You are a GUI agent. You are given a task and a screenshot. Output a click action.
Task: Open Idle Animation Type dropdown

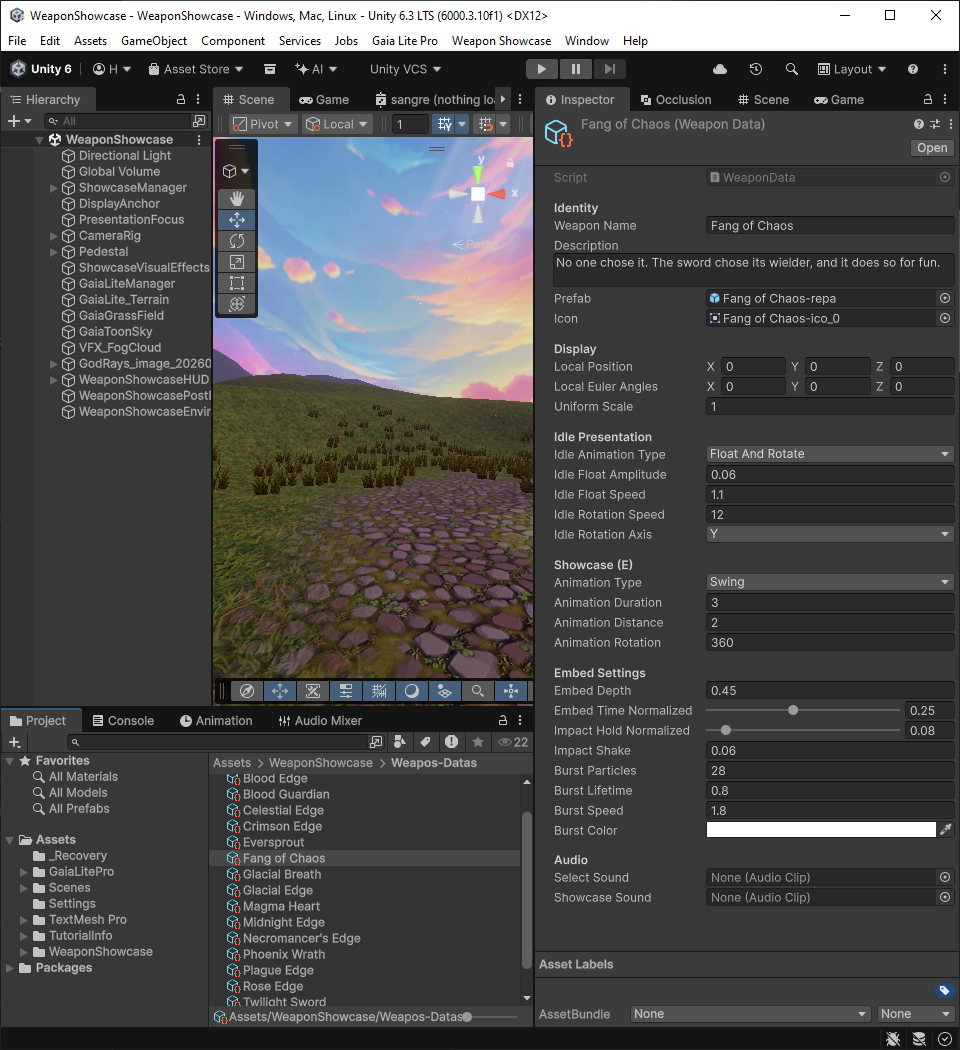coord(830,454)
